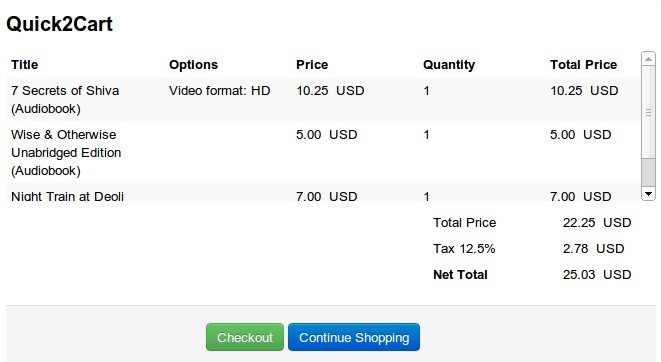
Task: Select the Night Train at Deoli item
Action: (x=67, y=196)
